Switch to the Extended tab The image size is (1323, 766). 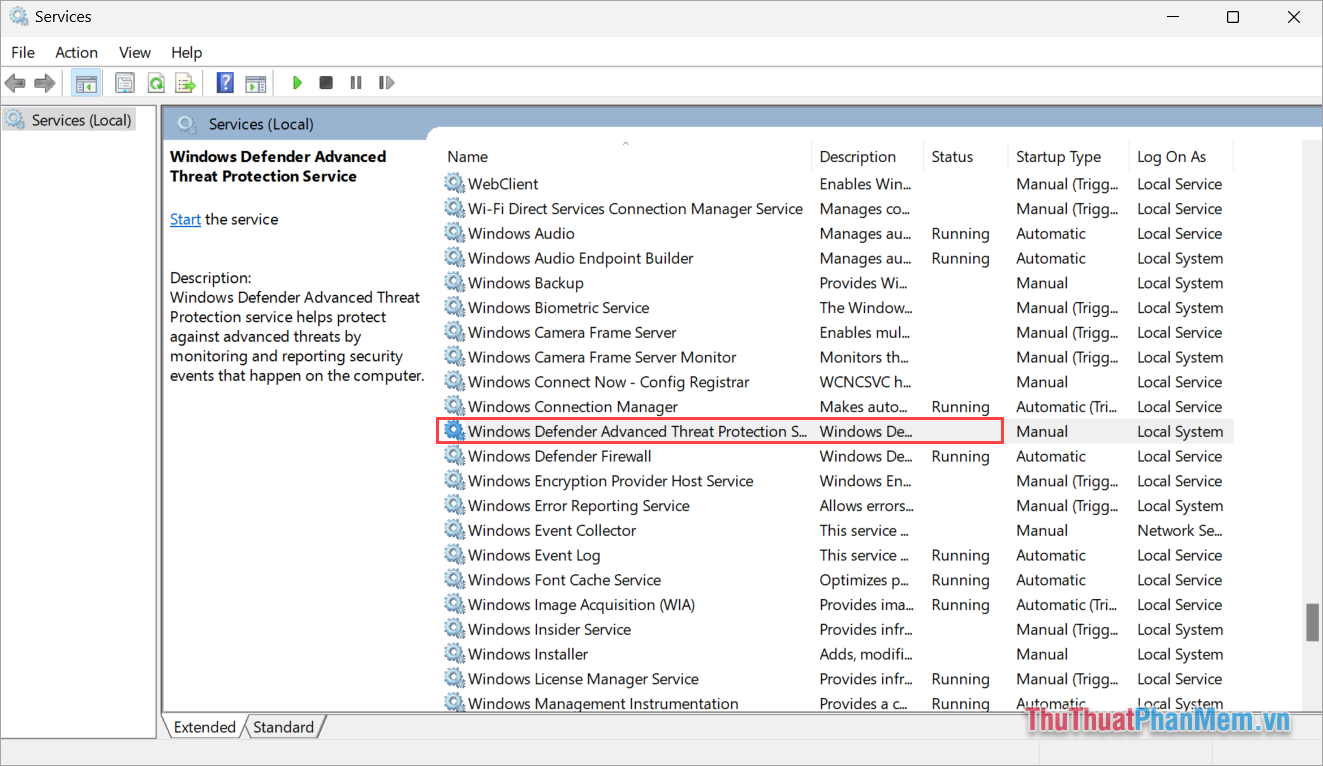pos(204,727)
